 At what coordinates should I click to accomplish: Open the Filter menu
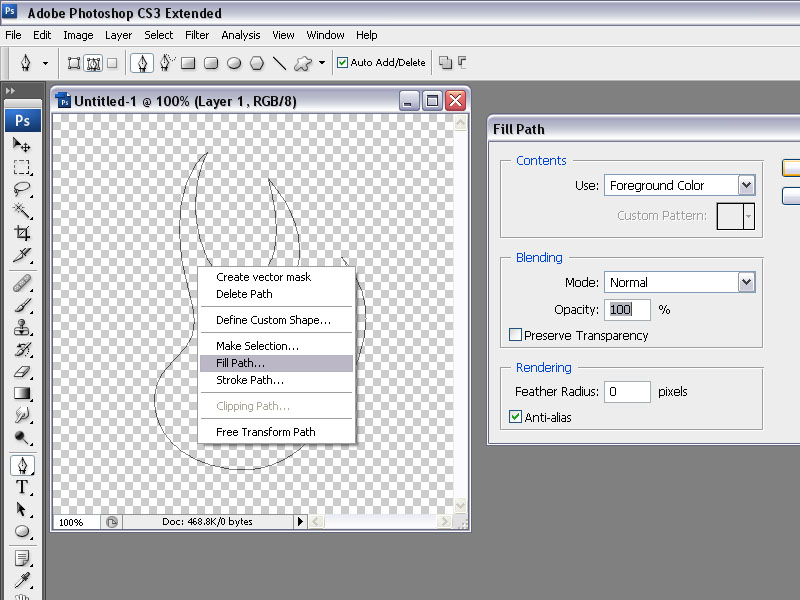pyautogui.click(x=197, y=35)
